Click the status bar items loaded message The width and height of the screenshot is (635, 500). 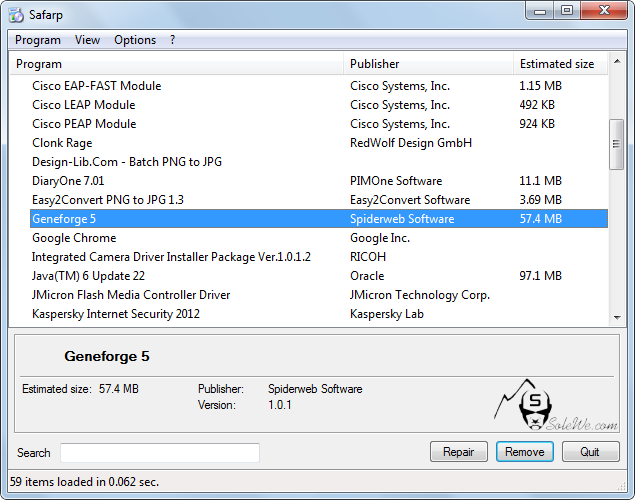[84, 482]
